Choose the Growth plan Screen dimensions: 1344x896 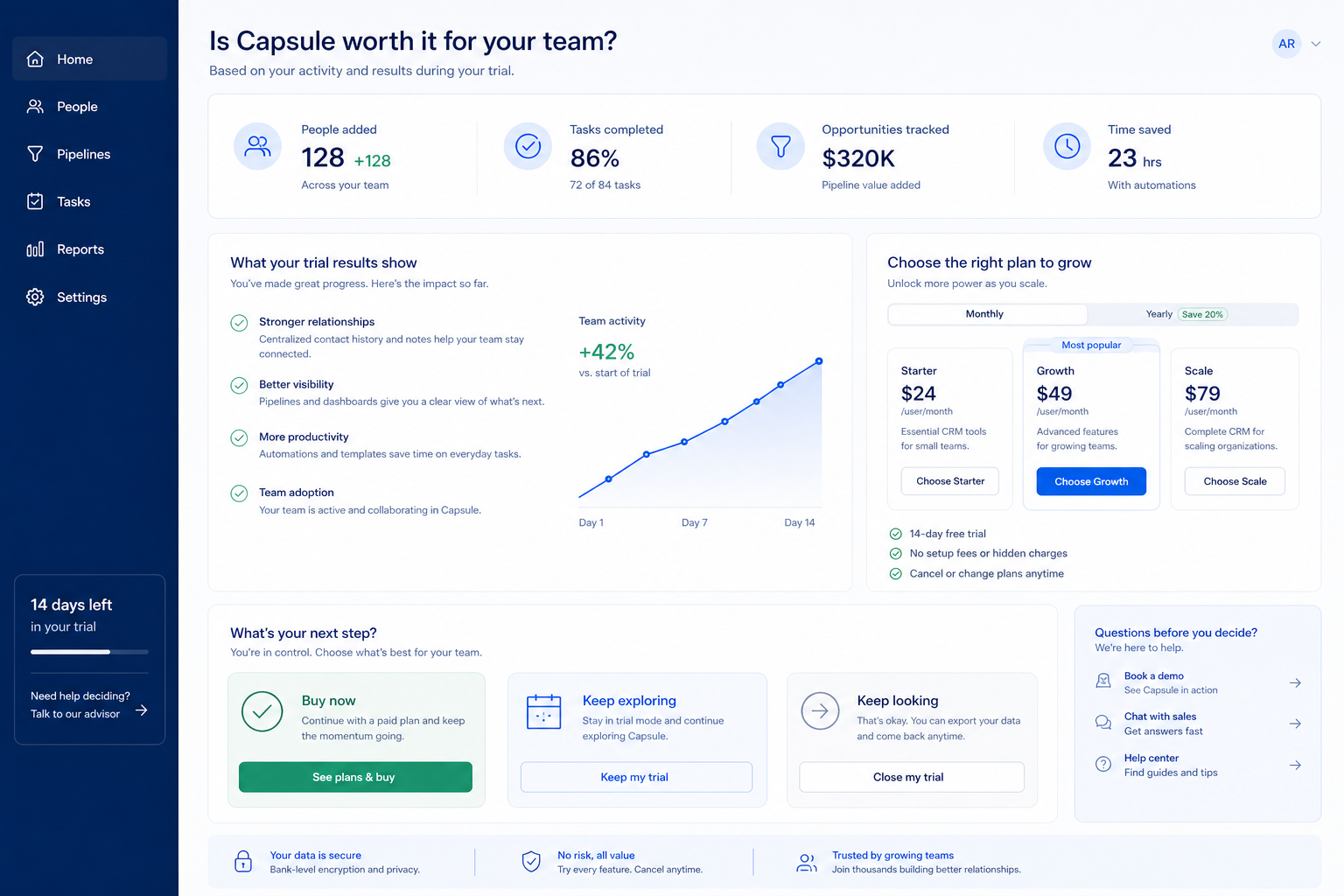point(1091,481)
